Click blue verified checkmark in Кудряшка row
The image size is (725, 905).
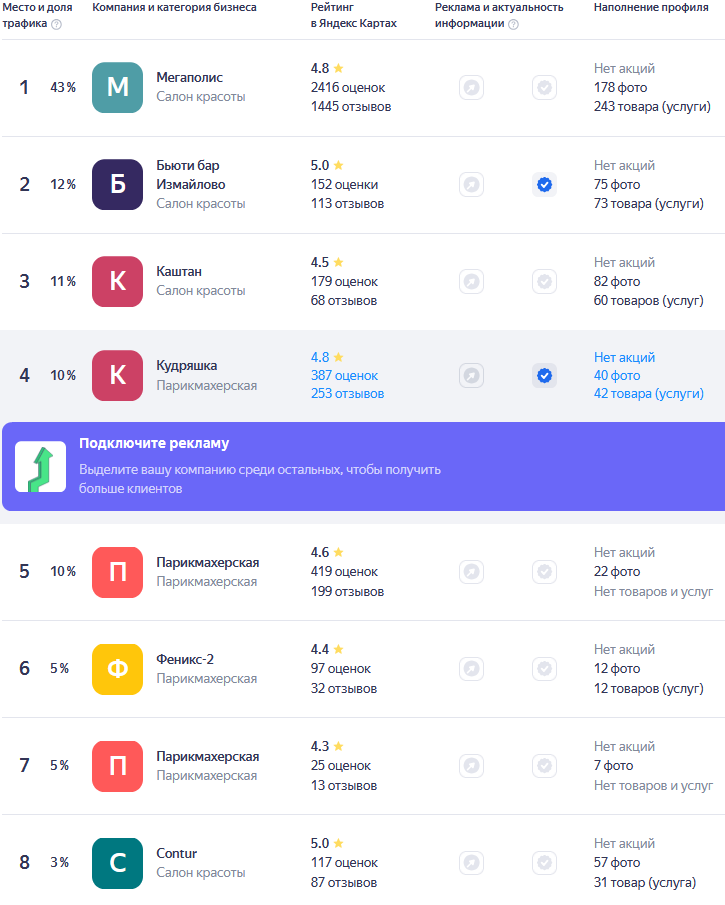pos(544,376)
